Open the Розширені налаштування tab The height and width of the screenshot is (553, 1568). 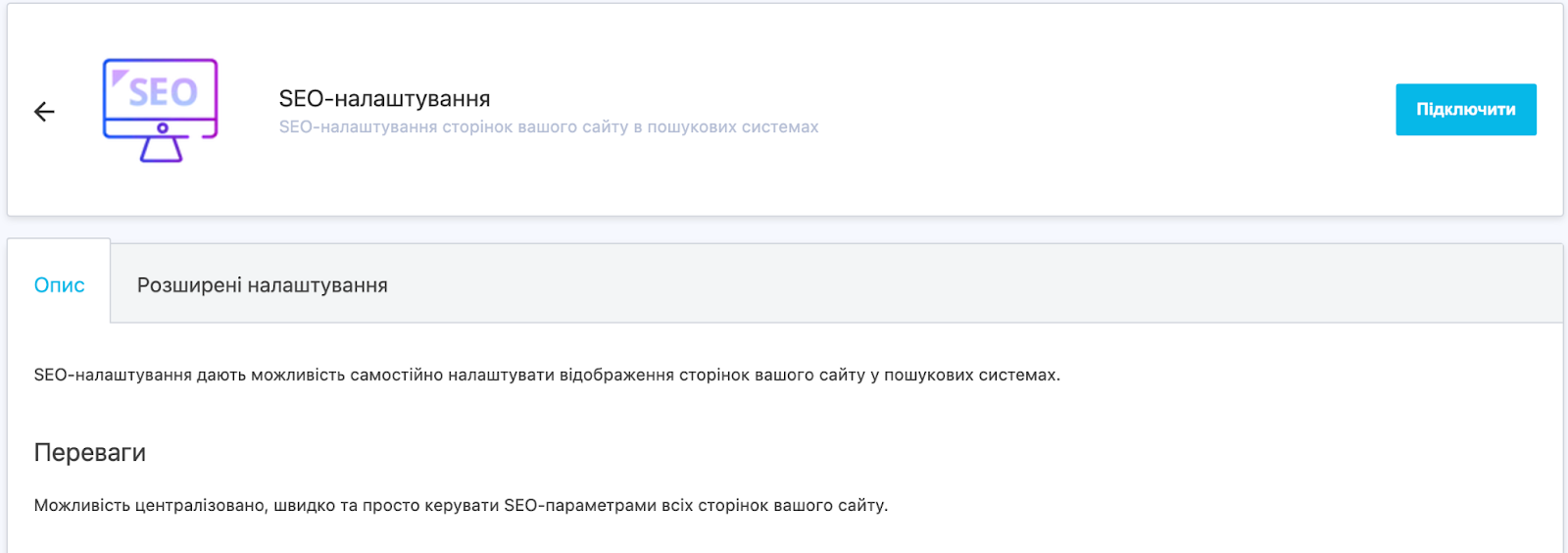[x=262, y=285]
